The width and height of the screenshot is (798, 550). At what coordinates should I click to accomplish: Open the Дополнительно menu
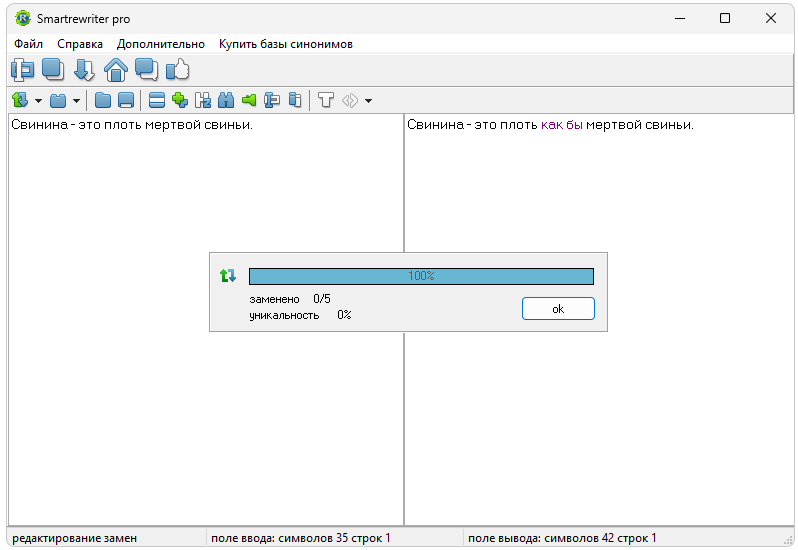[160, 44]
